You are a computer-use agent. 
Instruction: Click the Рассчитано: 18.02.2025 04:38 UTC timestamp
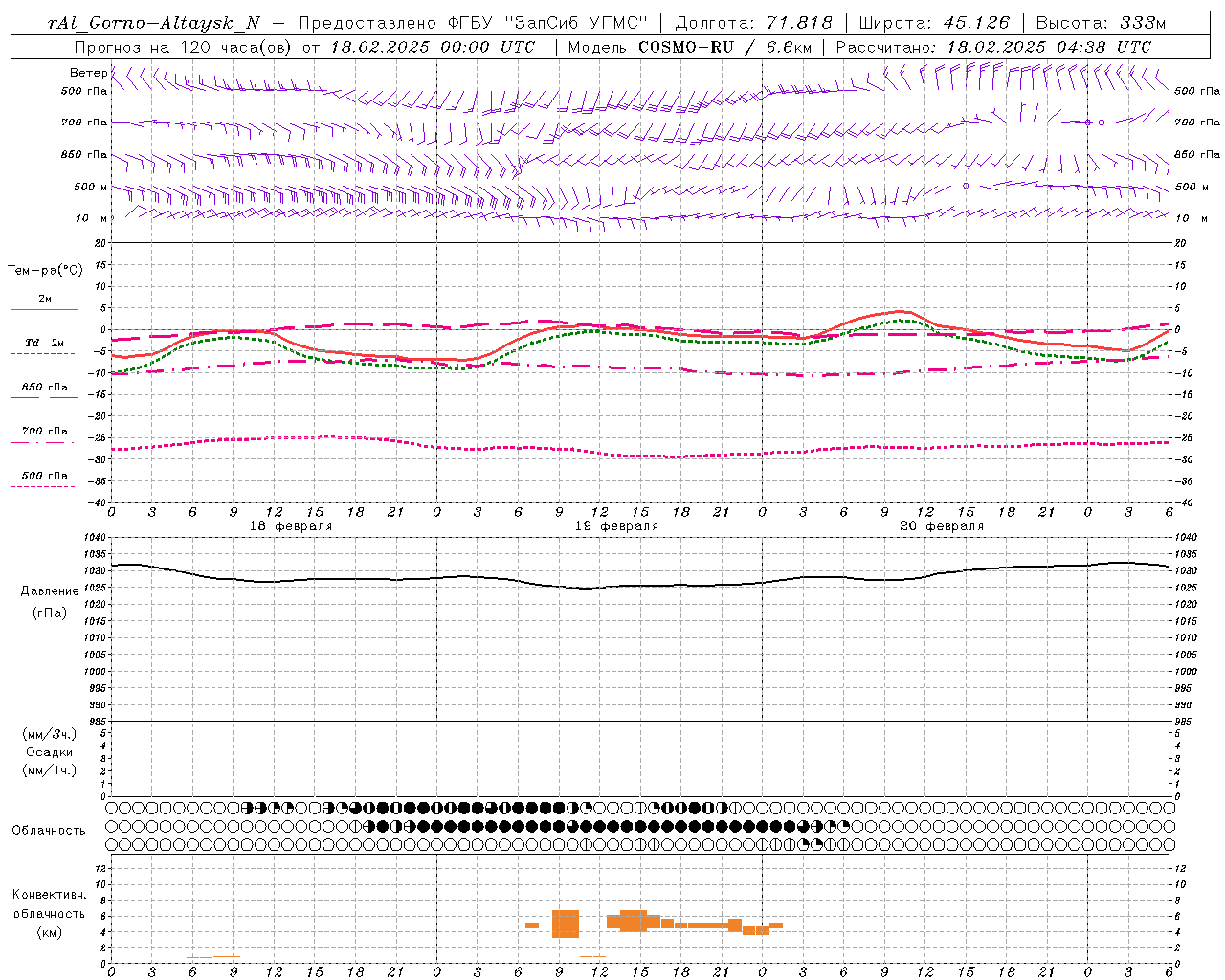[x=993, y=47]
